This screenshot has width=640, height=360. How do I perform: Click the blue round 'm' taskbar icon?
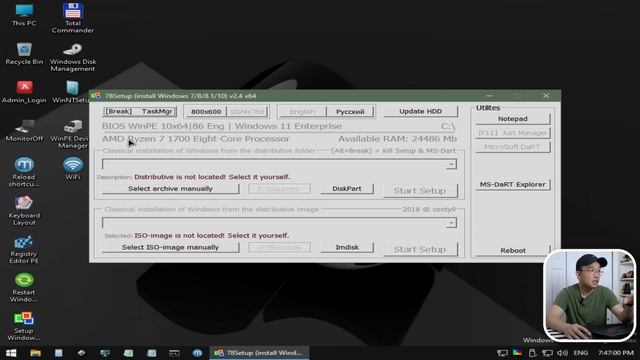point(198,353)
